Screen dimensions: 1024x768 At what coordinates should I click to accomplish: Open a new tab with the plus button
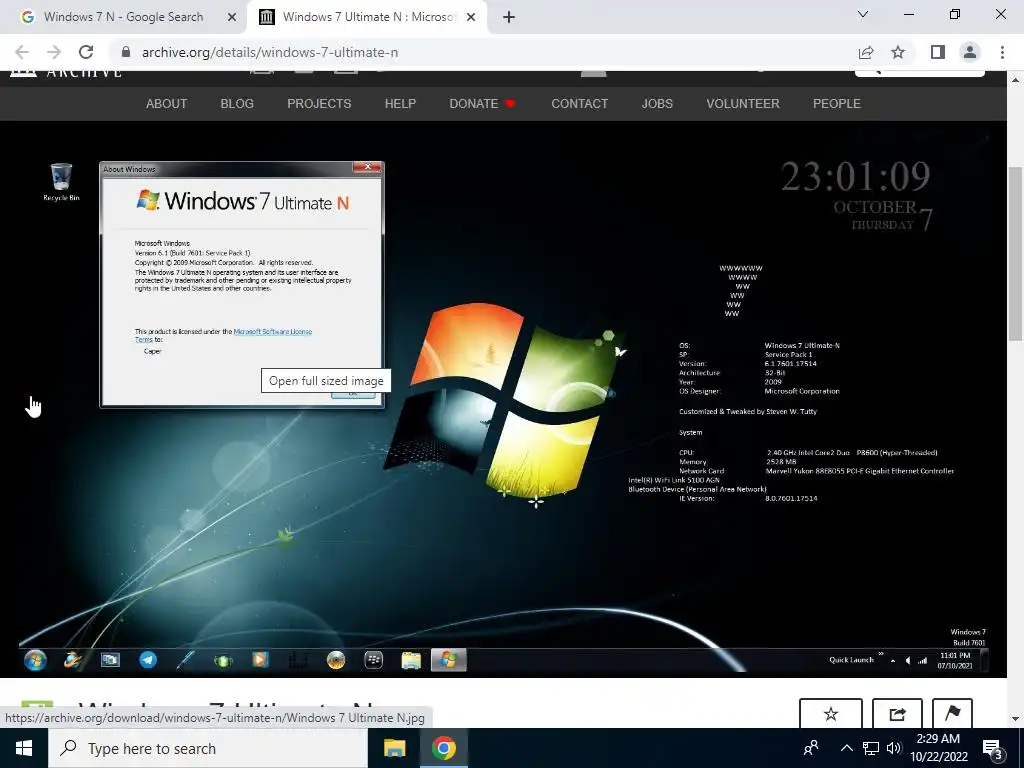pyautogui.click(x=509, y=17)
